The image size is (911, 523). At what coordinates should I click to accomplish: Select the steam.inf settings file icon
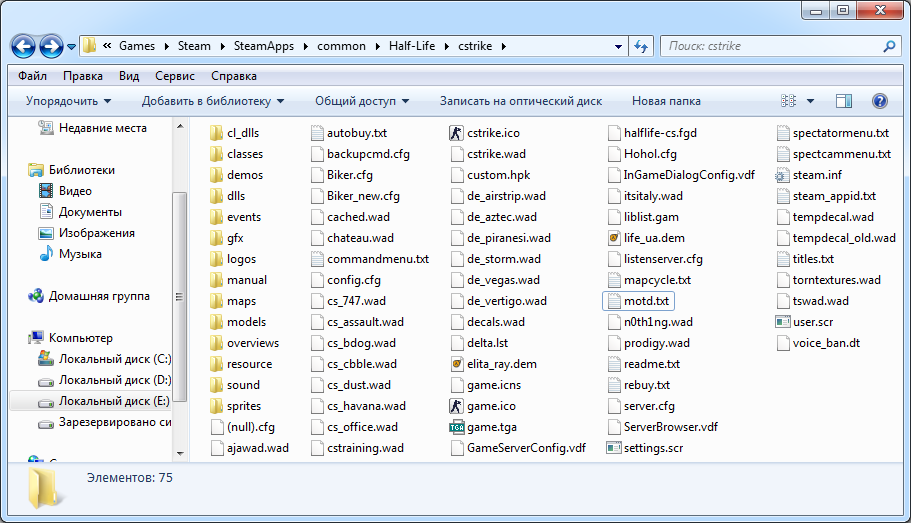coord(784,175)
